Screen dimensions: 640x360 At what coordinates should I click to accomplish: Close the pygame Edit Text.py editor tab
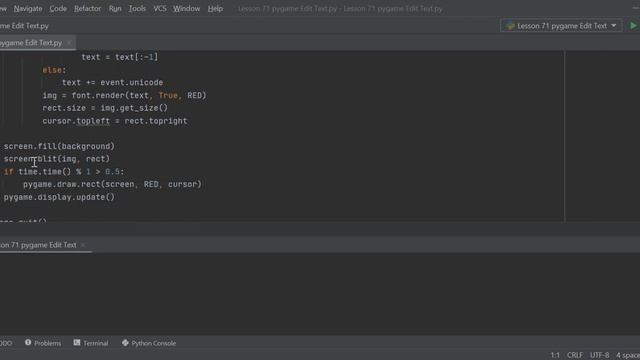(x=69, y=43)
